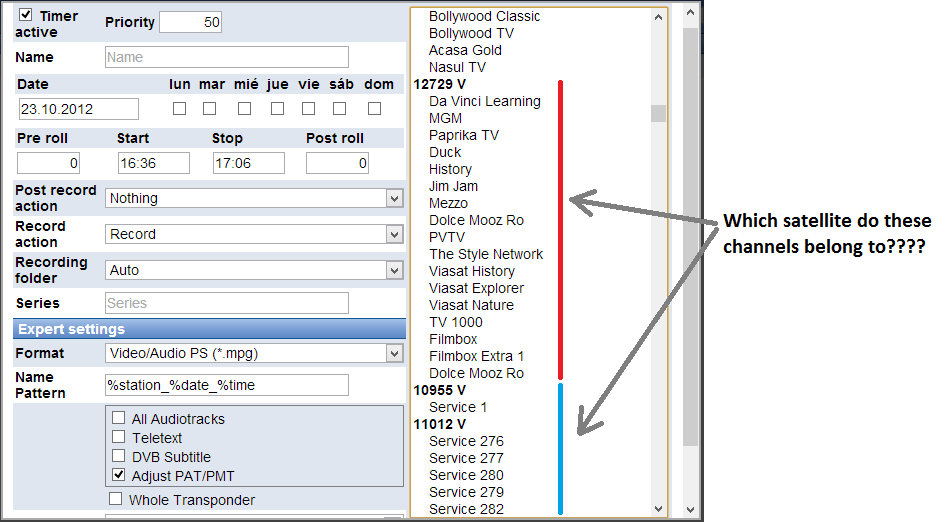This screenshot has width=948, height=522.
Task: Select the History channel in list
Action: tap(450, 169)
